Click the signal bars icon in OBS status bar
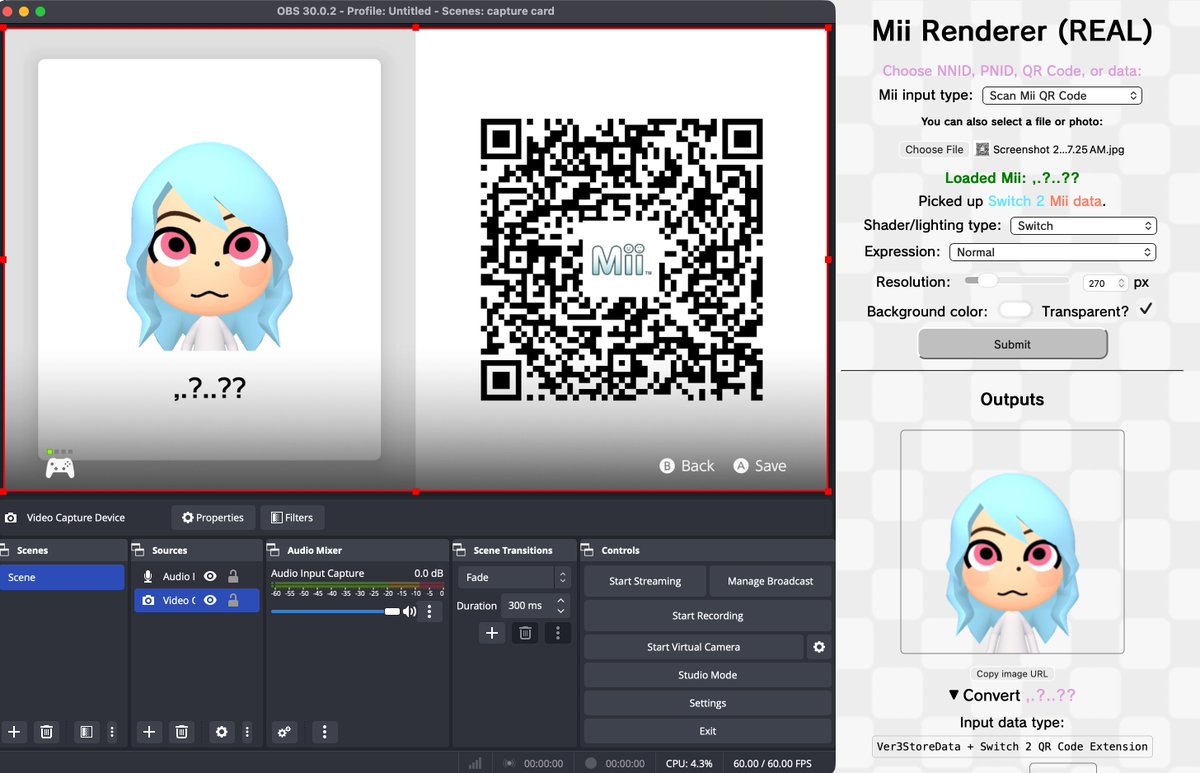1200x773 pixels. pos(475,763)
